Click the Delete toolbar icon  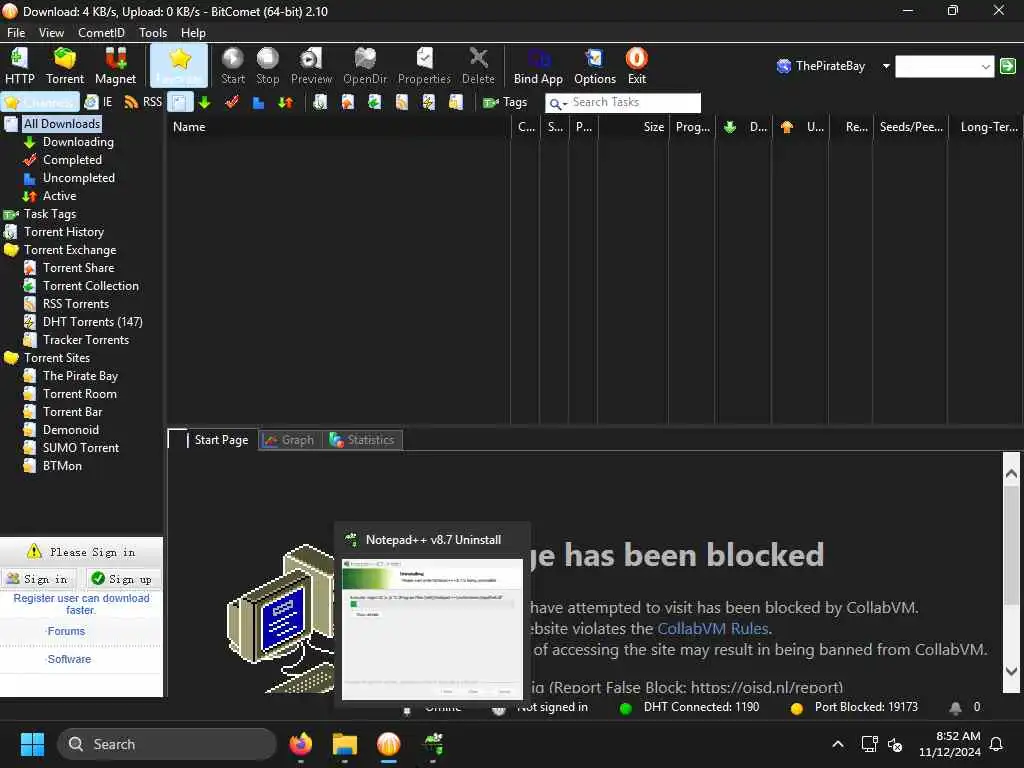coord(478,66)
